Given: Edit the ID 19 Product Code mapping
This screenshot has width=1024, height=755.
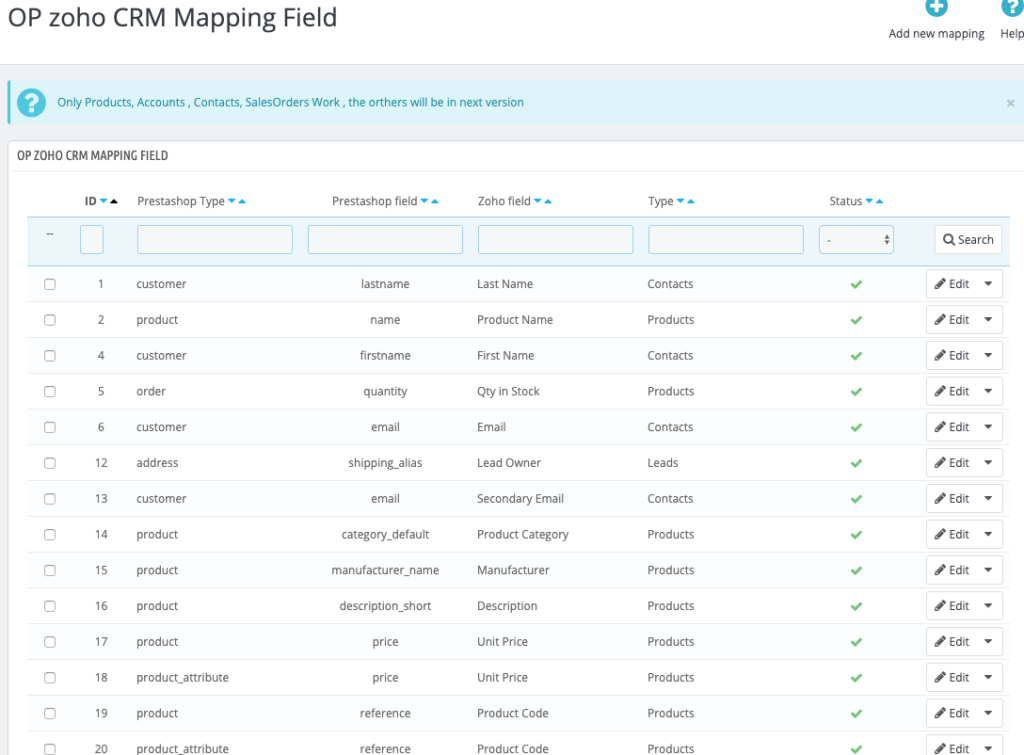Looking at the screenshot, I should tap(952, 714).
